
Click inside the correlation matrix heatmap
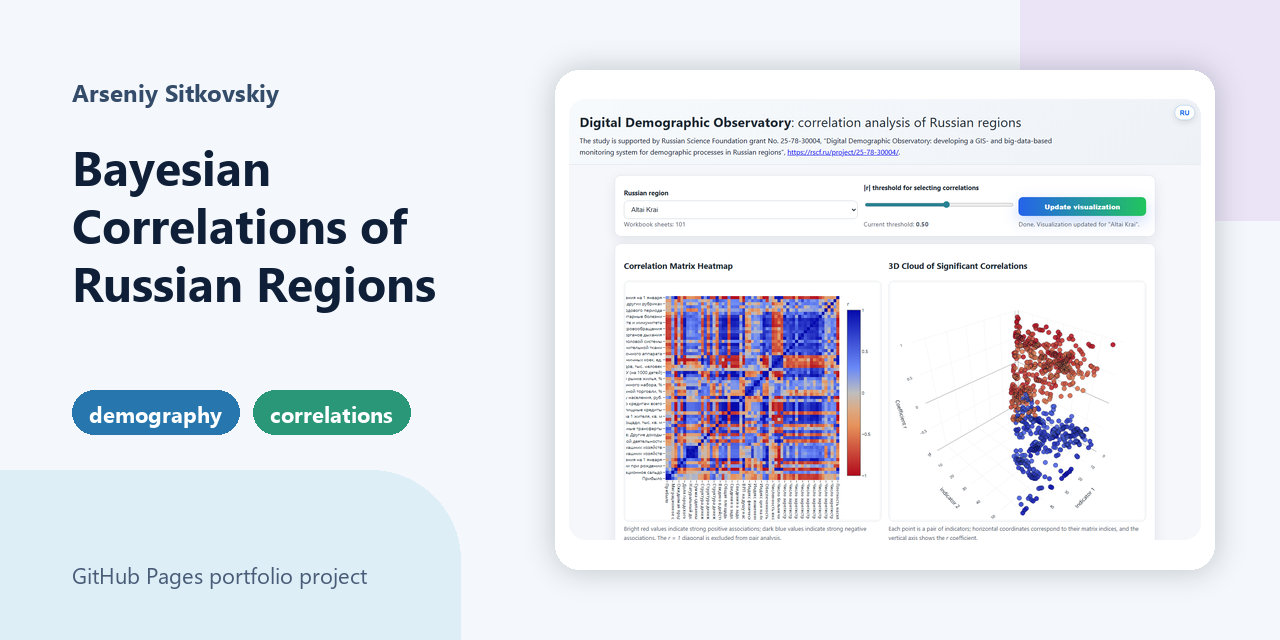coord(749,386)
